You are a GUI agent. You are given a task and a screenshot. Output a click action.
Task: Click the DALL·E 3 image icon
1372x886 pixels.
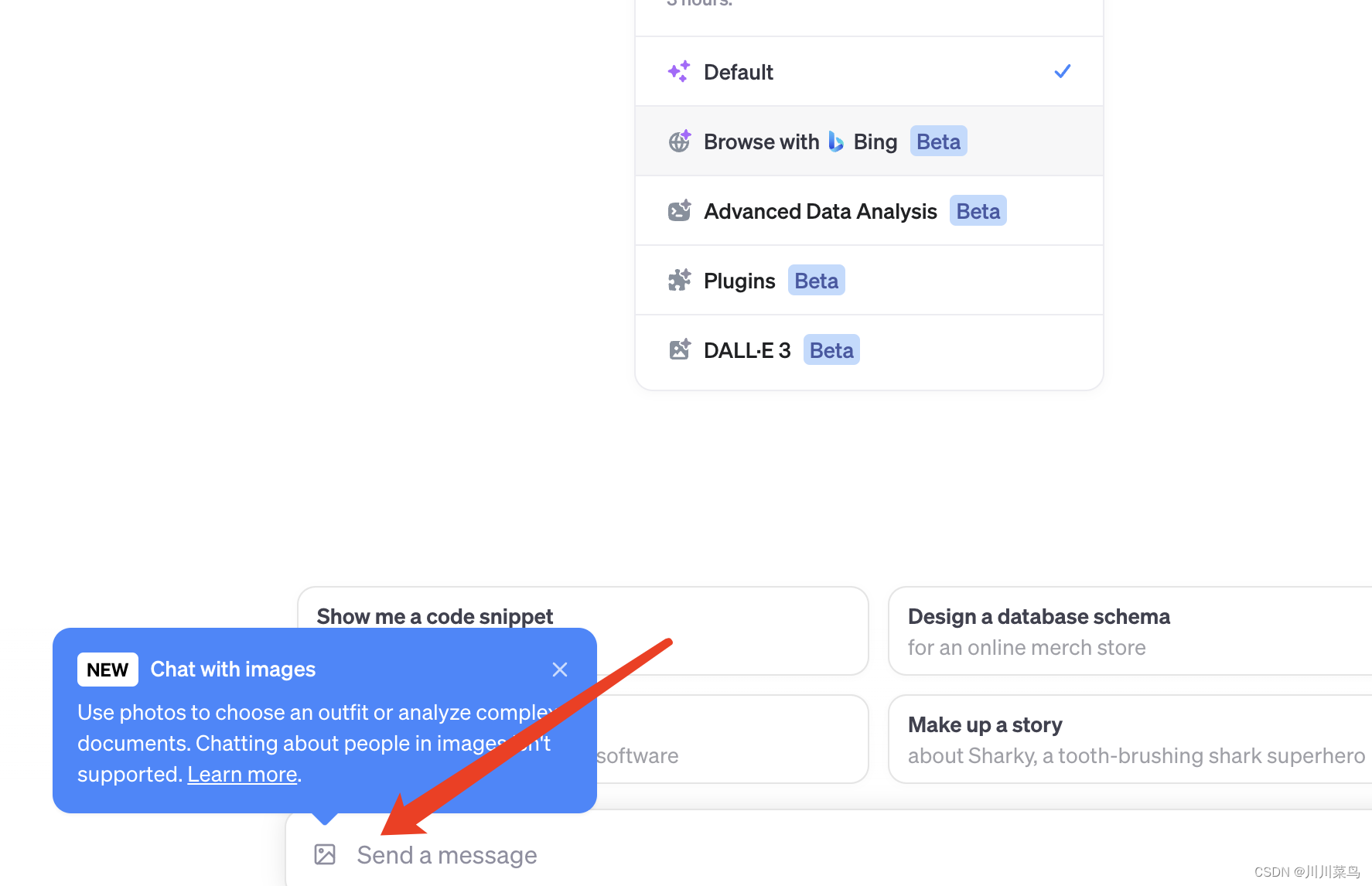[679, 349]
